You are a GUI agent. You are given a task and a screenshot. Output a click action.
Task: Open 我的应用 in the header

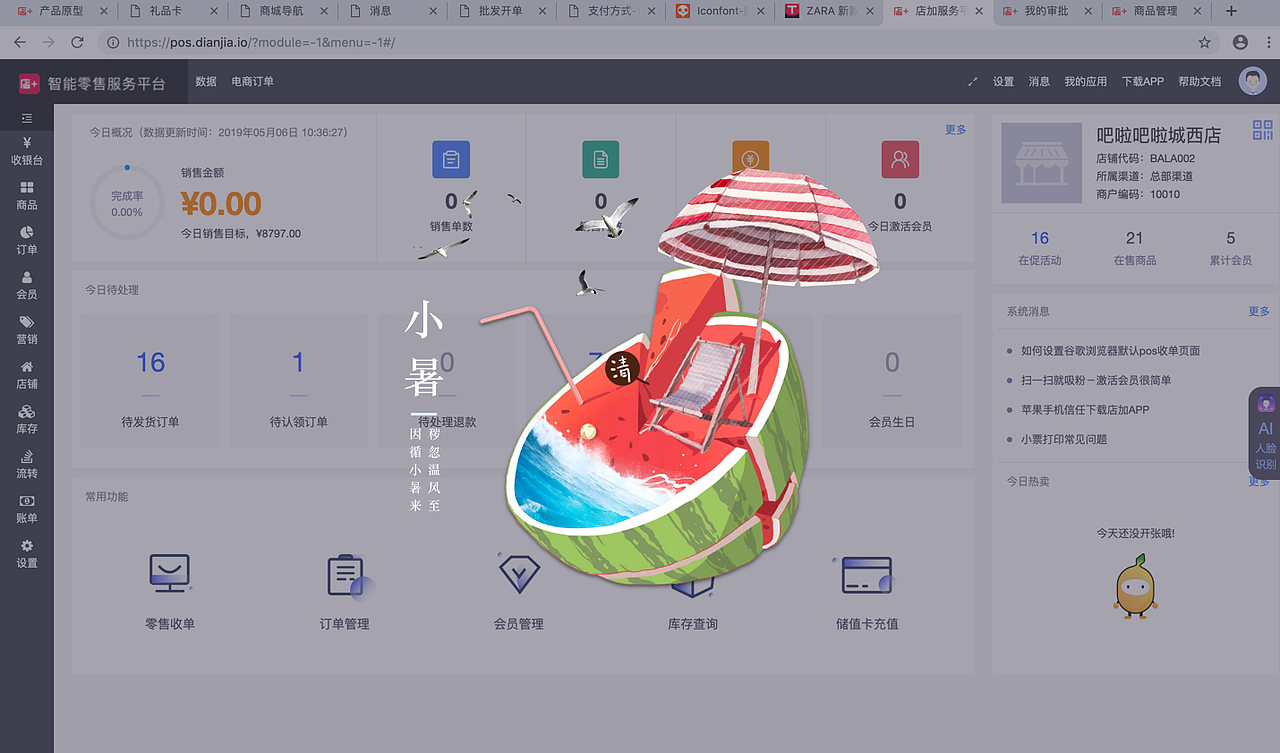point(1085,82)
